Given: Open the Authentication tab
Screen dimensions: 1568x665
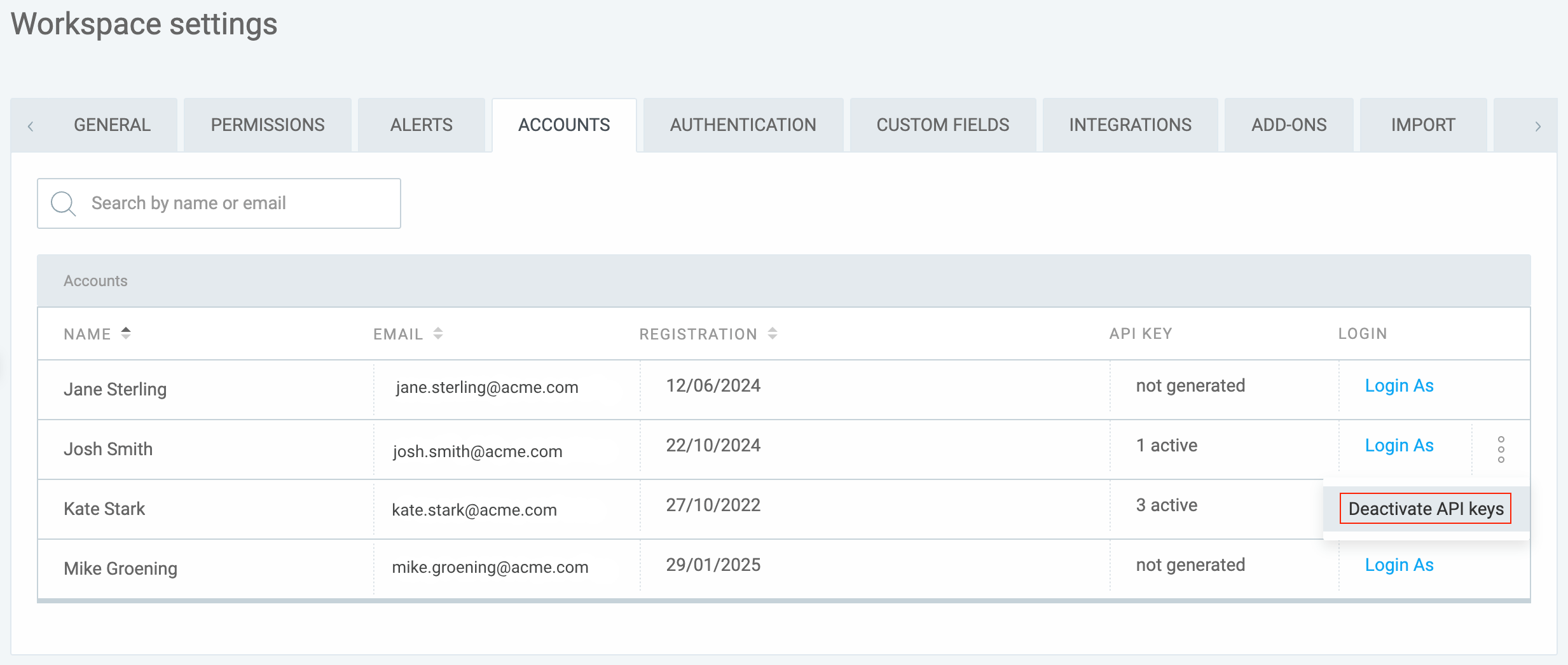Looking at the screenshot, I should 743,125.
